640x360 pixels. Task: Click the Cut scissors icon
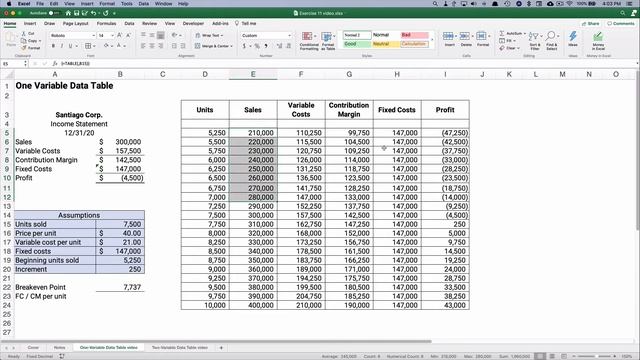click(24, 33)
